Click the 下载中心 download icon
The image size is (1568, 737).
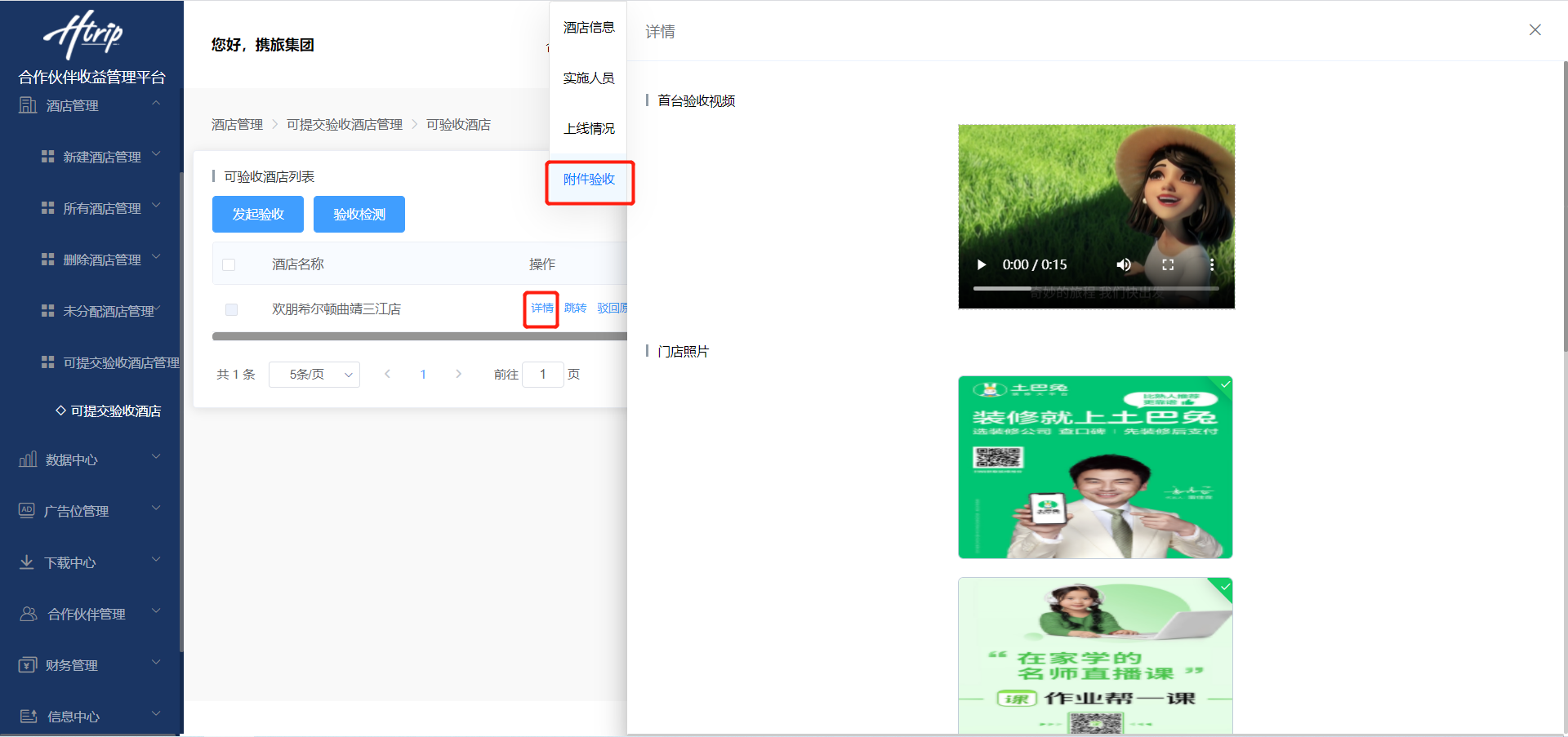(x=27, y=562)
